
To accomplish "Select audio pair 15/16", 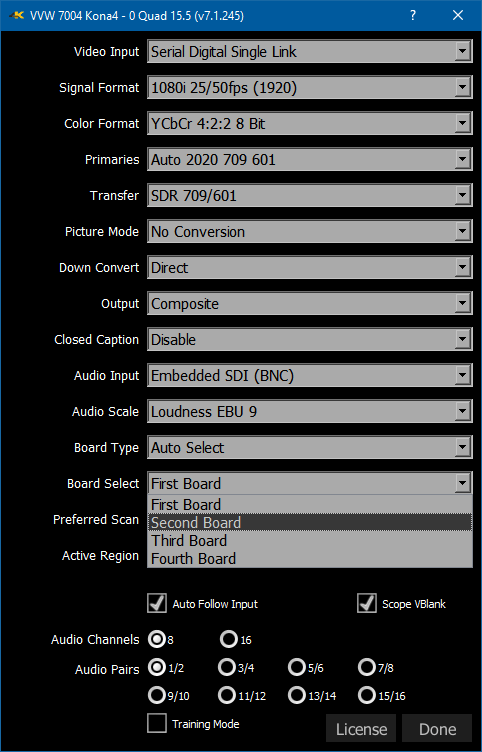I will [x=367, y=695].
